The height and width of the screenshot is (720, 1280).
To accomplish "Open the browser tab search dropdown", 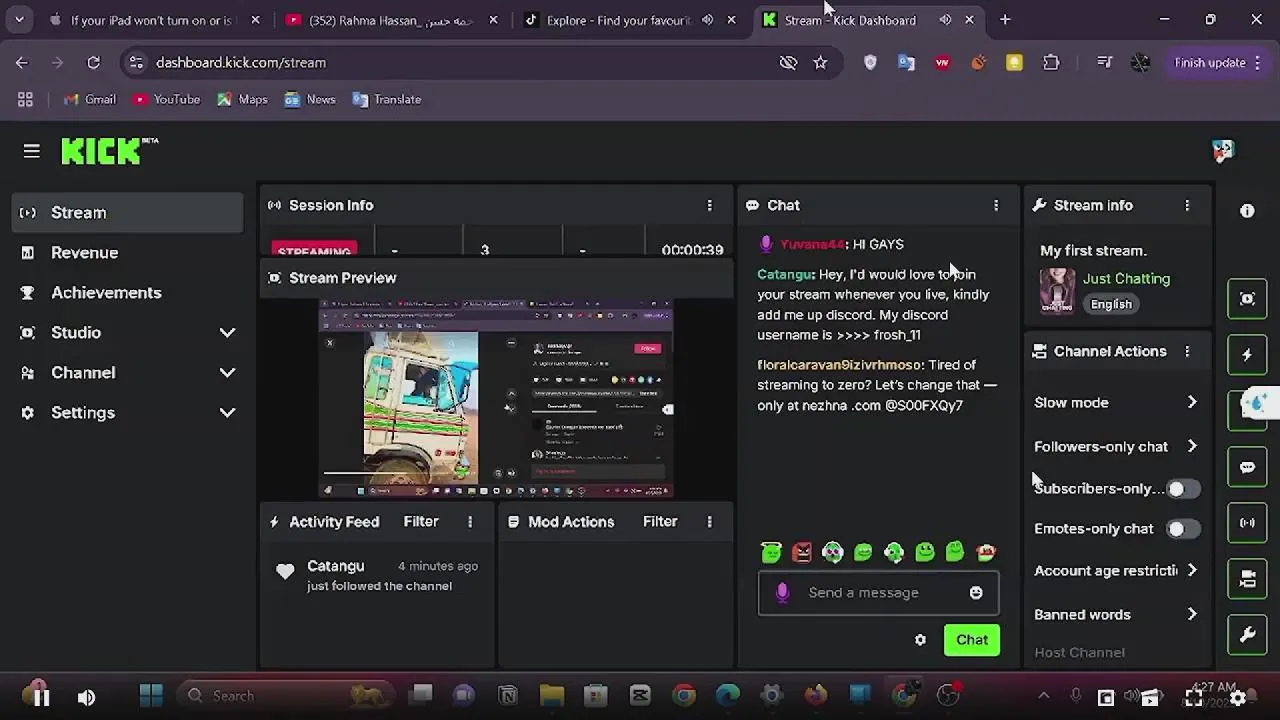I will [x=19, y=19].
